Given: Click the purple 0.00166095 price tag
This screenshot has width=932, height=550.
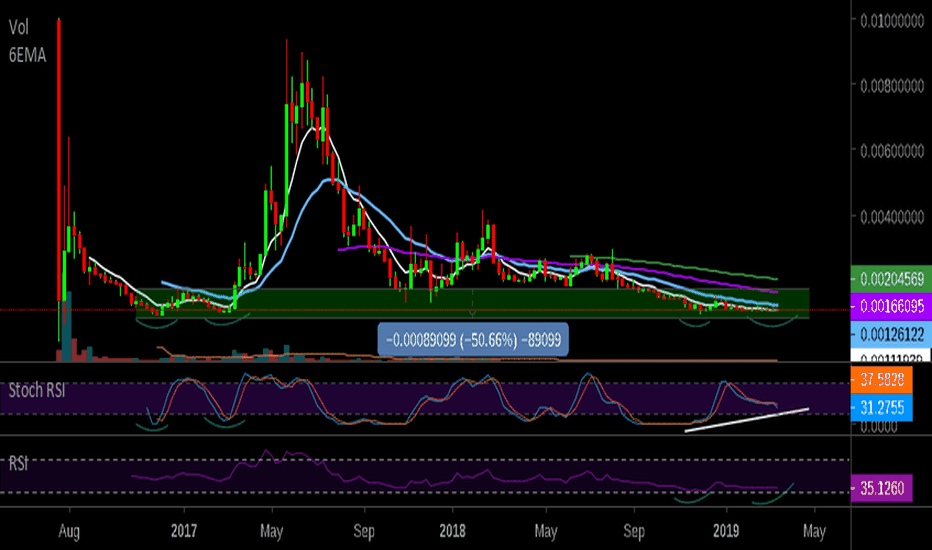Looking at the screenshot, I should pos(891,306).
